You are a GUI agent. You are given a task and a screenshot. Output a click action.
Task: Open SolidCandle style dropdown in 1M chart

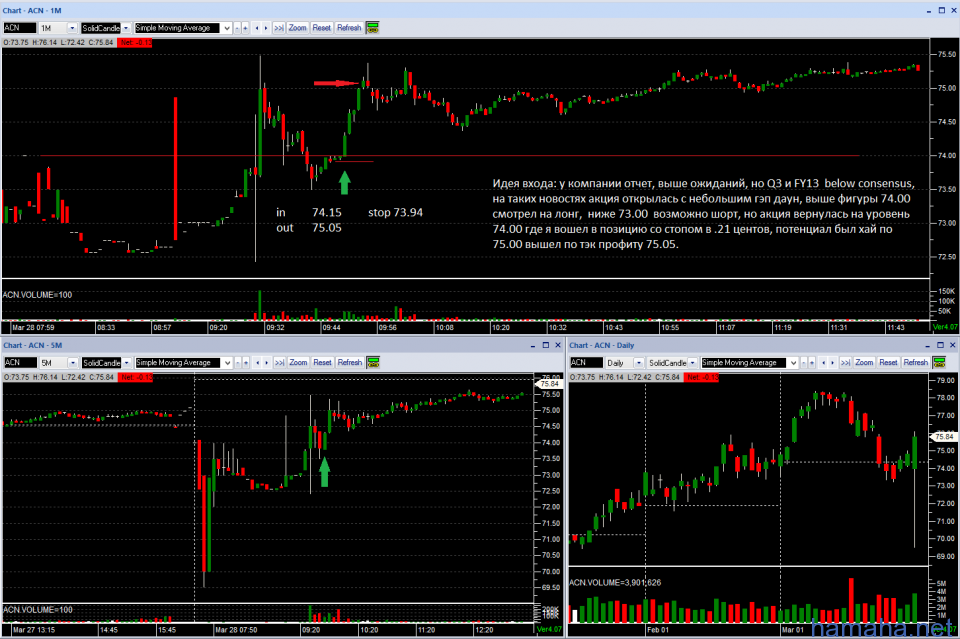126,28
